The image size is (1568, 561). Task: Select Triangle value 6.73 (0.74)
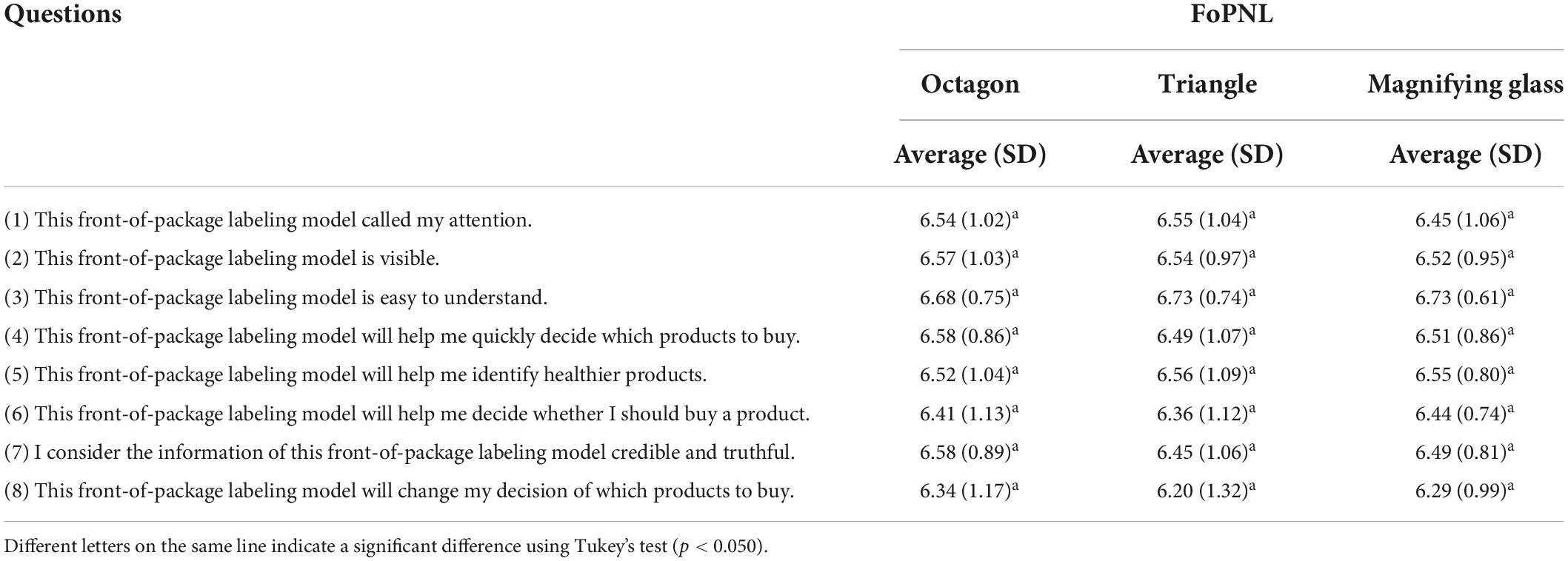pos(1207,297)
